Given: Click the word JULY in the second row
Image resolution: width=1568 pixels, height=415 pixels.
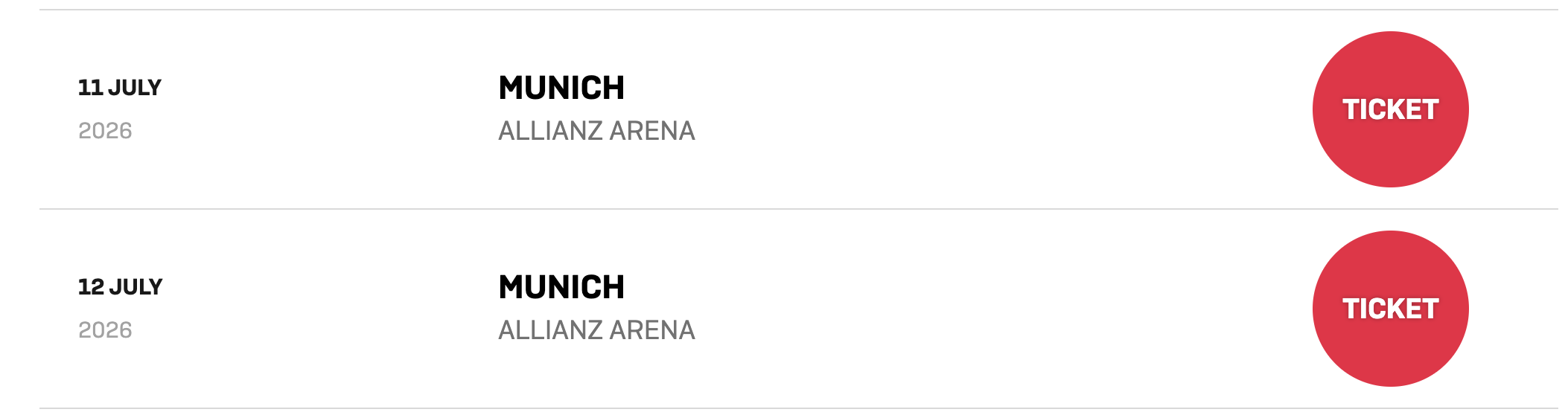Looking at the screenshot, I should (x=136, y=287).
